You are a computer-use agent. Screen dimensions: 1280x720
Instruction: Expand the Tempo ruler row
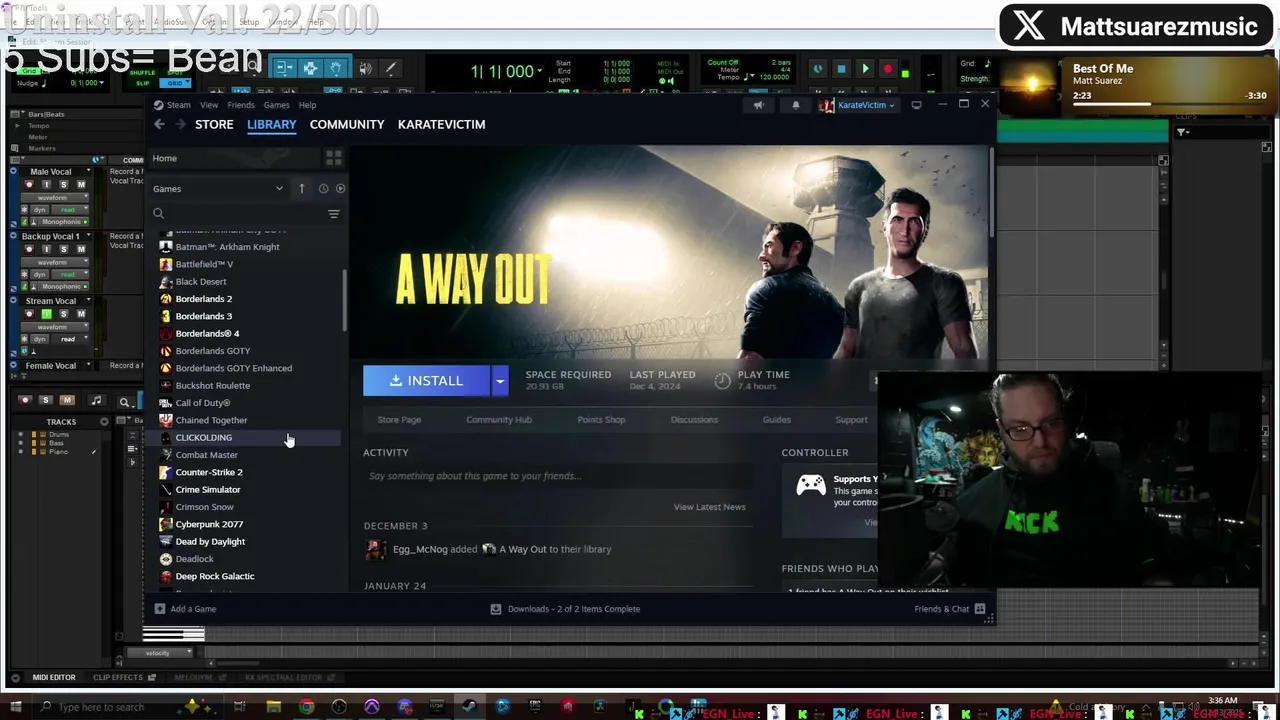pyautogui.click(x=18, y=126)
